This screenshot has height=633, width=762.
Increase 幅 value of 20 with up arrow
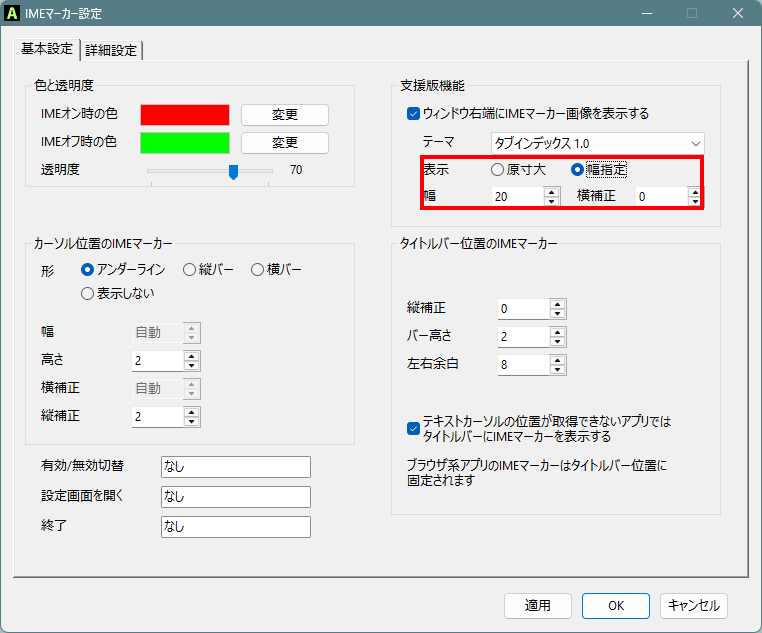551,192
